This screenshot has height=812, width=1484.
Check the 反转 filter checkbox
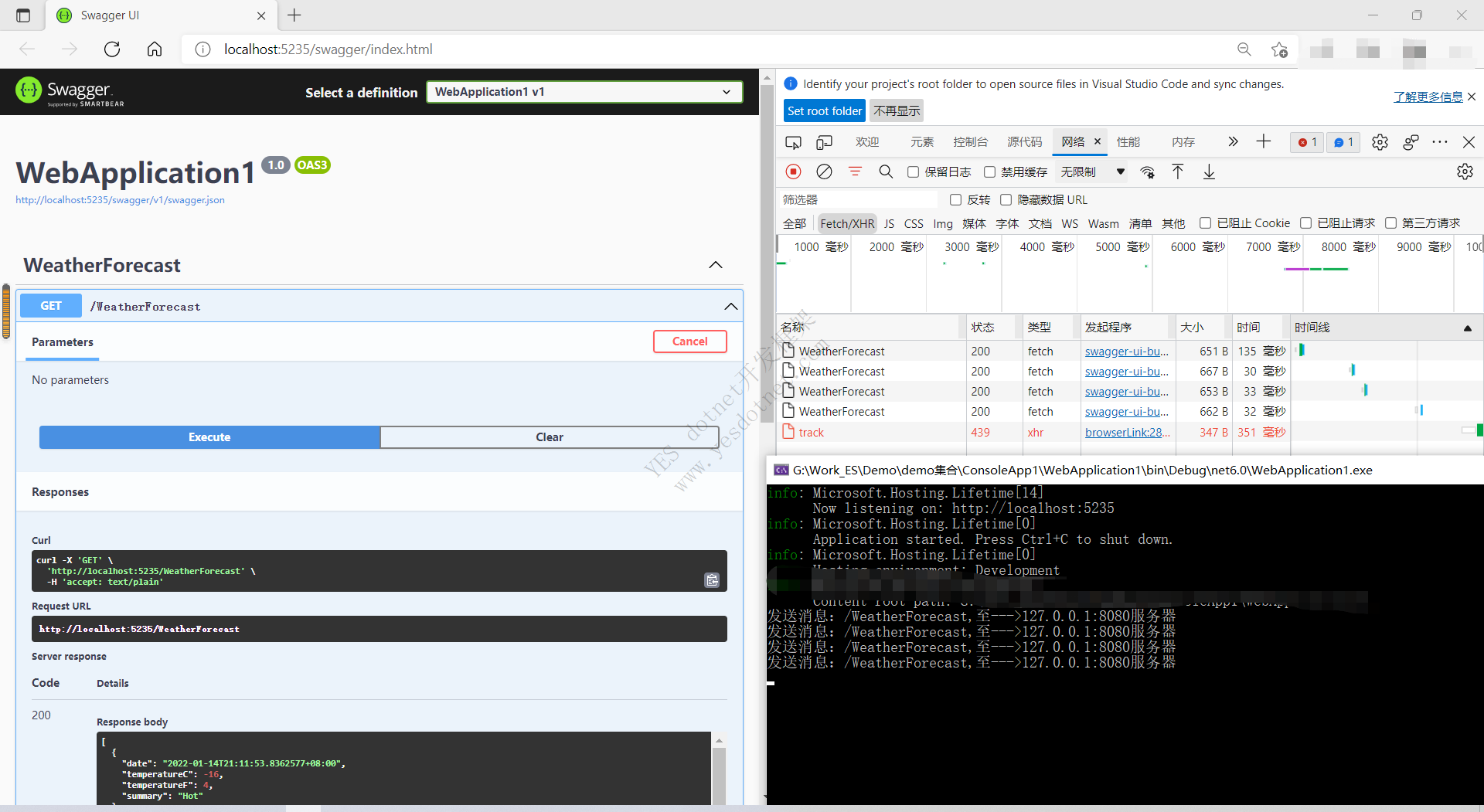click(955, 200)
